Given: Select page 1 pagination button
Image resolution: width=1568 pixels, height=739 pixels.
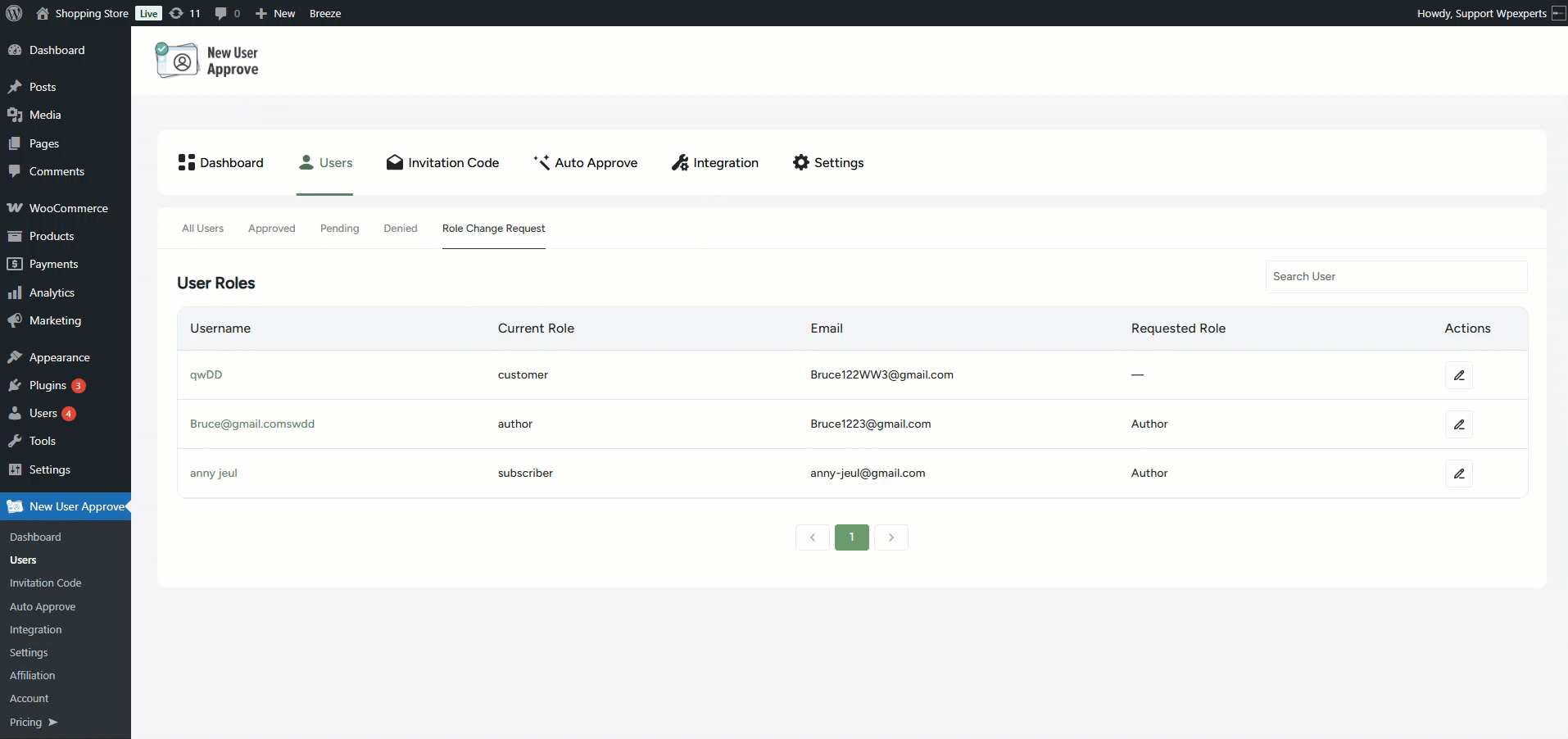Looking at the screenshot, I should (851, 537).
